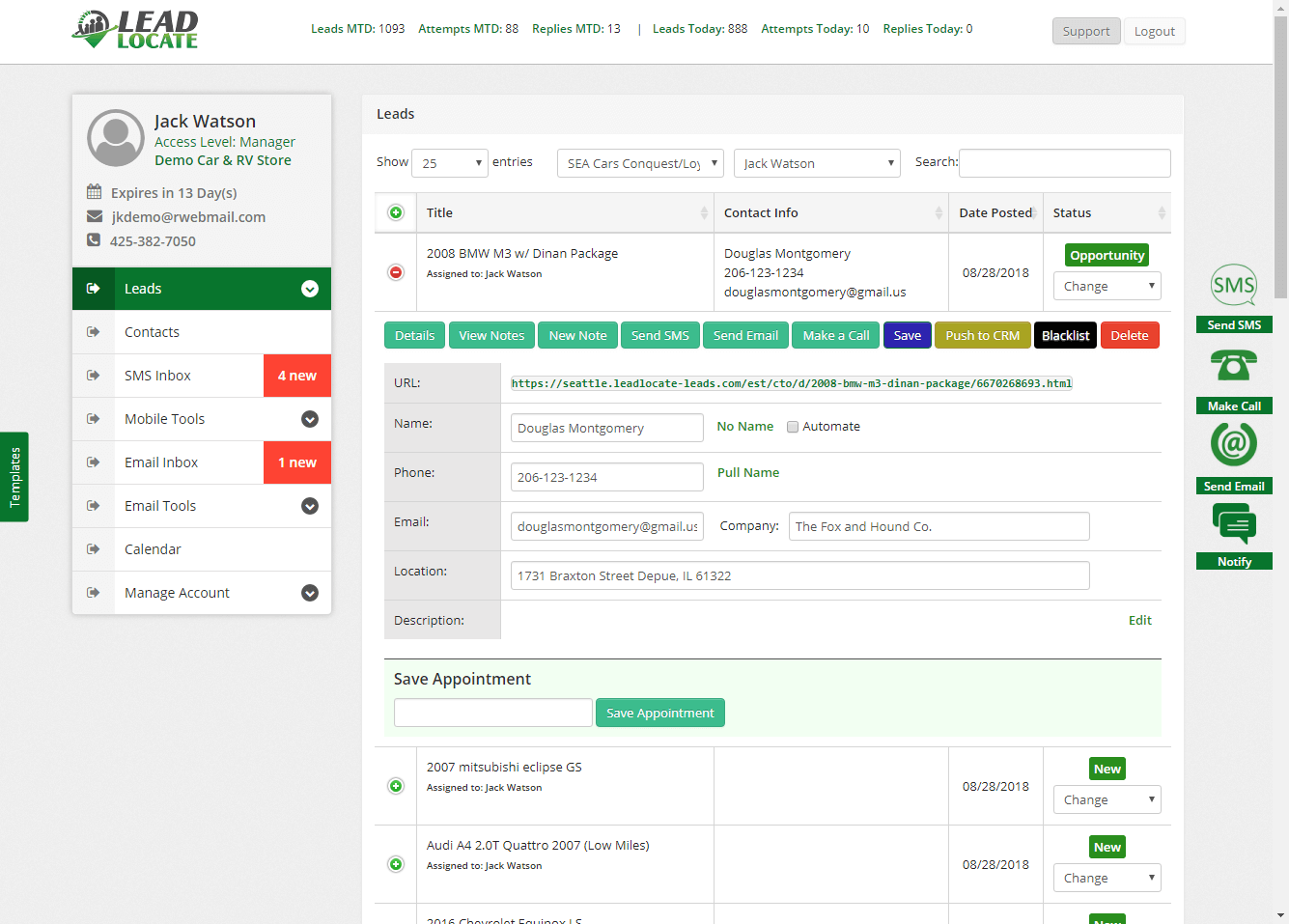Click the Pull Name link
Screen dimensions: 1289x924
tap(747, 472)
